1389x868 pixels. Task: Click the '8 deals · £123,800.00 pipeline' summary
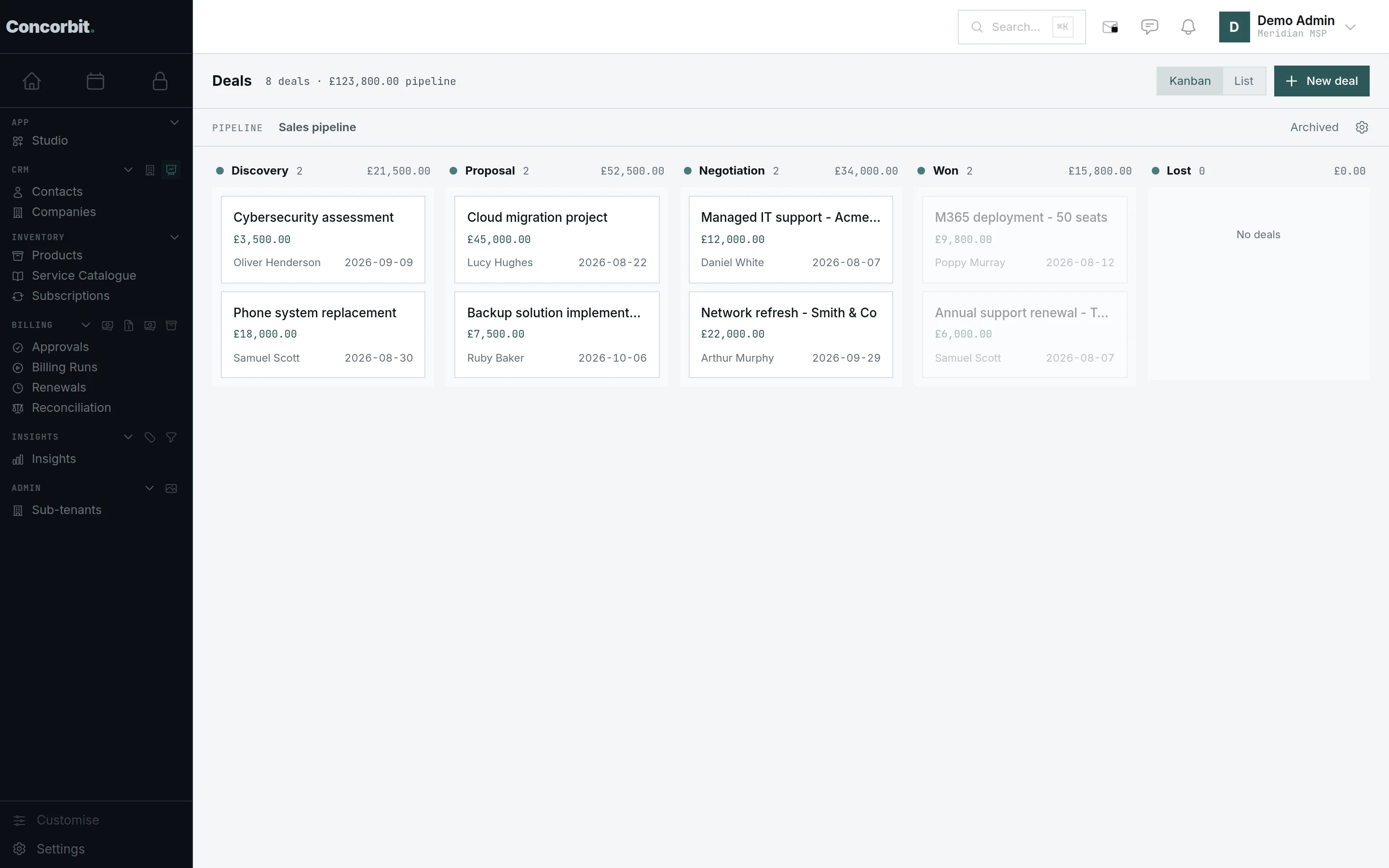[360, 81]
